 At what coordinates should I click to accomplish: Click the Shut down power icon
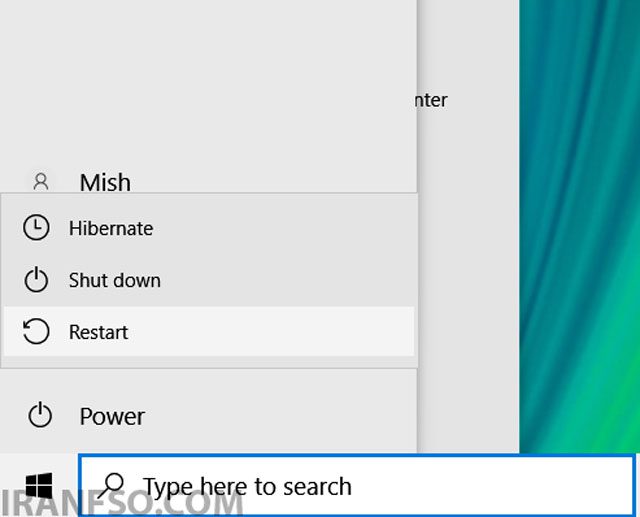(36, 280)
